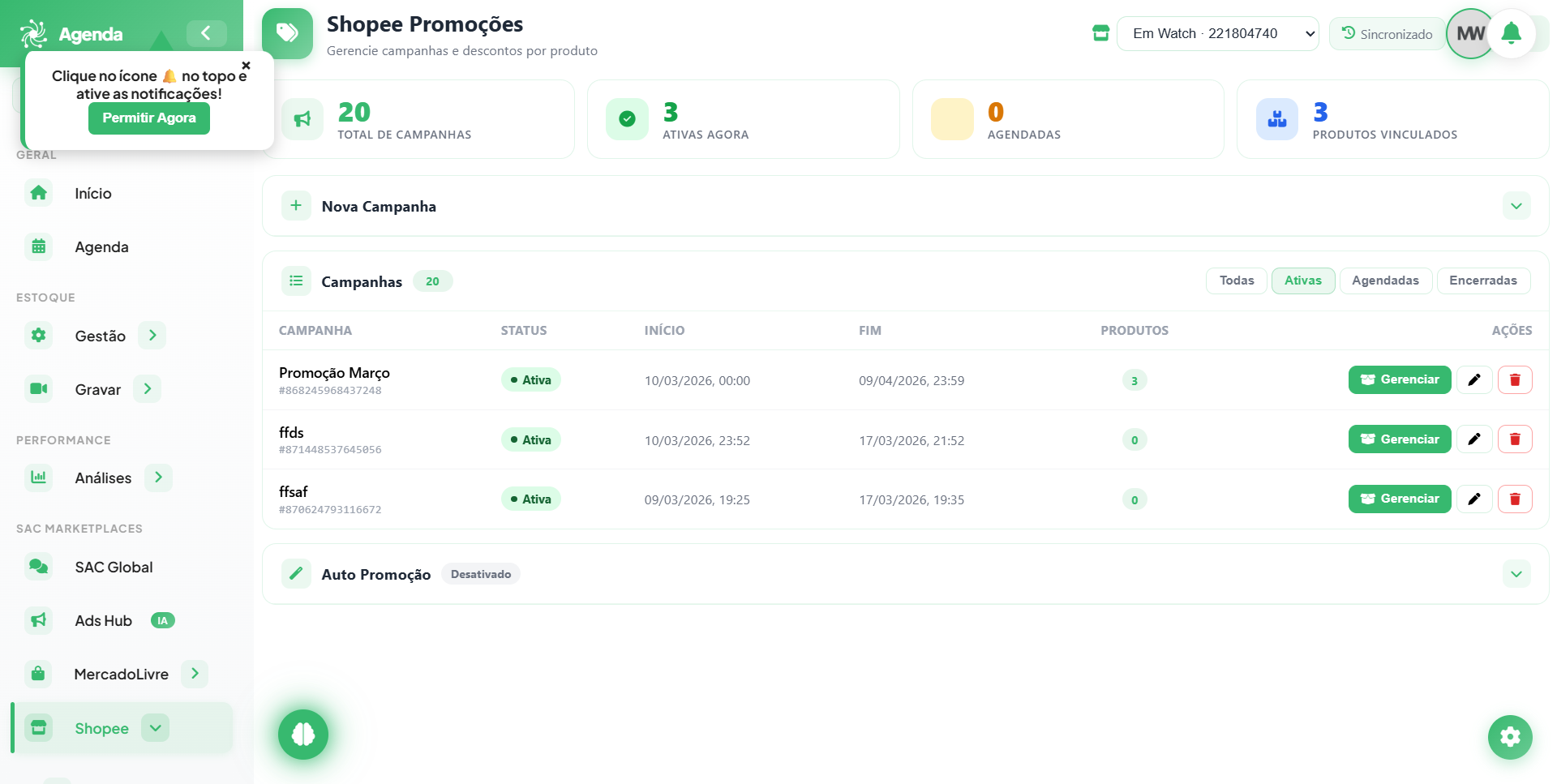Screen dimensions: 1557x784
Task: Expand the Nova Campanha section
Action: pyautogui.click(x=1516, y=206)
